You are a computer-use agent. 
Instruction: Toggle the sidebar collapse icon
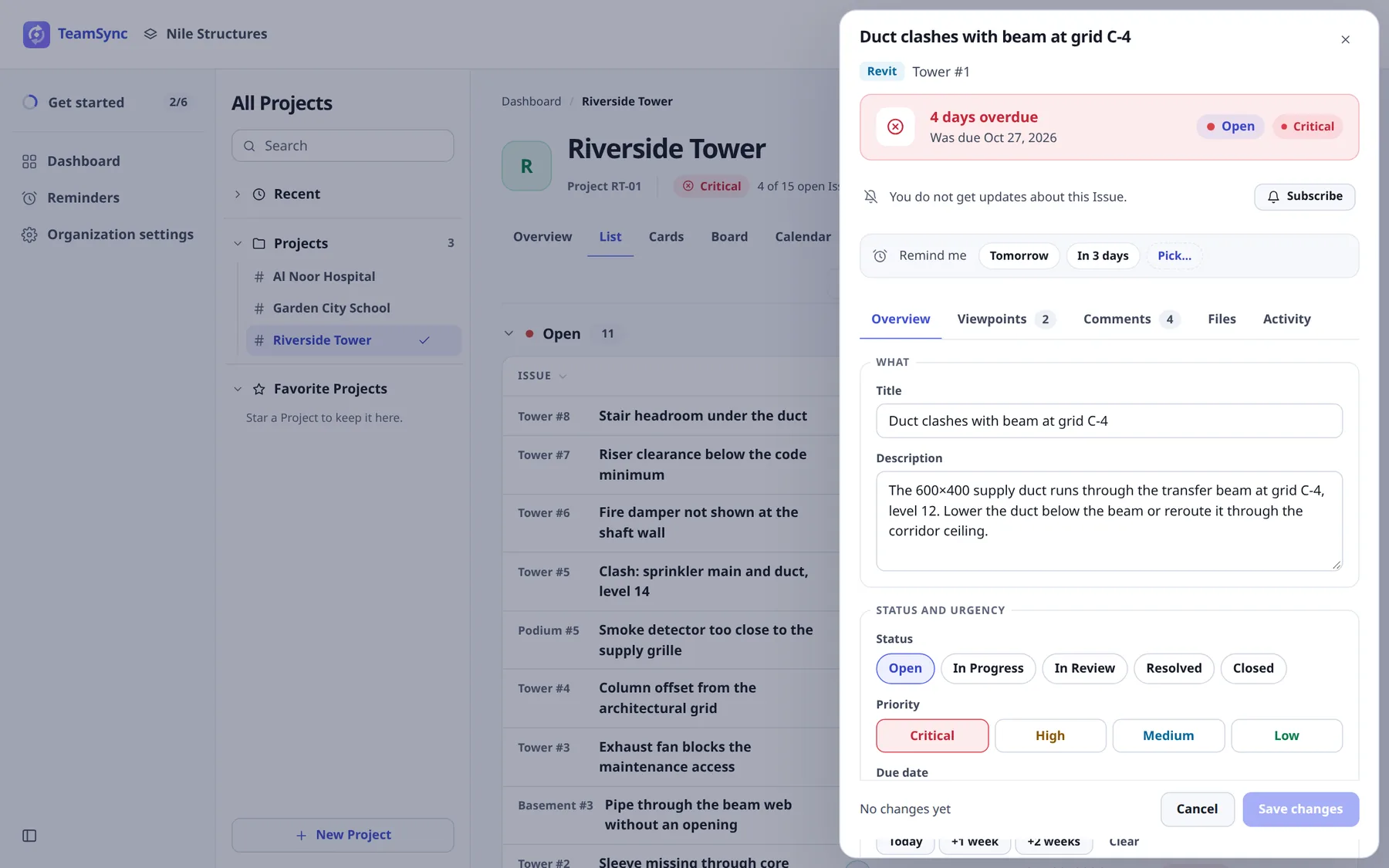pos(29,836)
